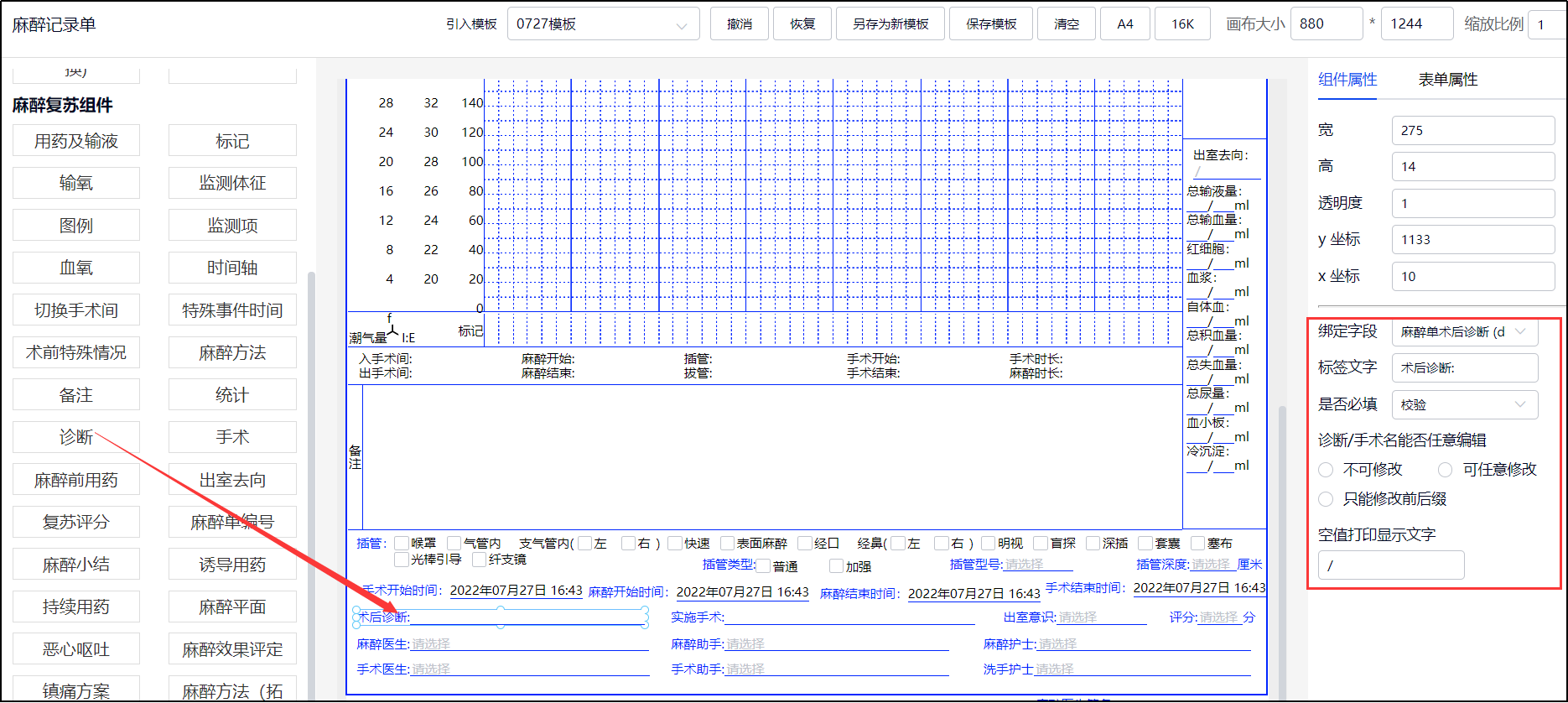The height and width of the screenshot is (703, 1568).
Task: Check the 明视 checkbox
Action: click(x=989, y=544)
